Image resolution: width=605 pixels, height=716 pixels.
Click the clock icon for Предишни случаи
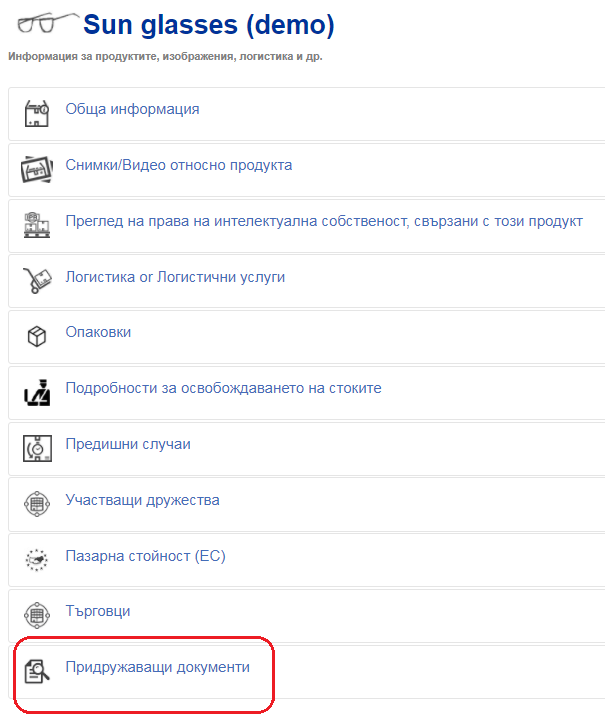[x=37, y=448]
